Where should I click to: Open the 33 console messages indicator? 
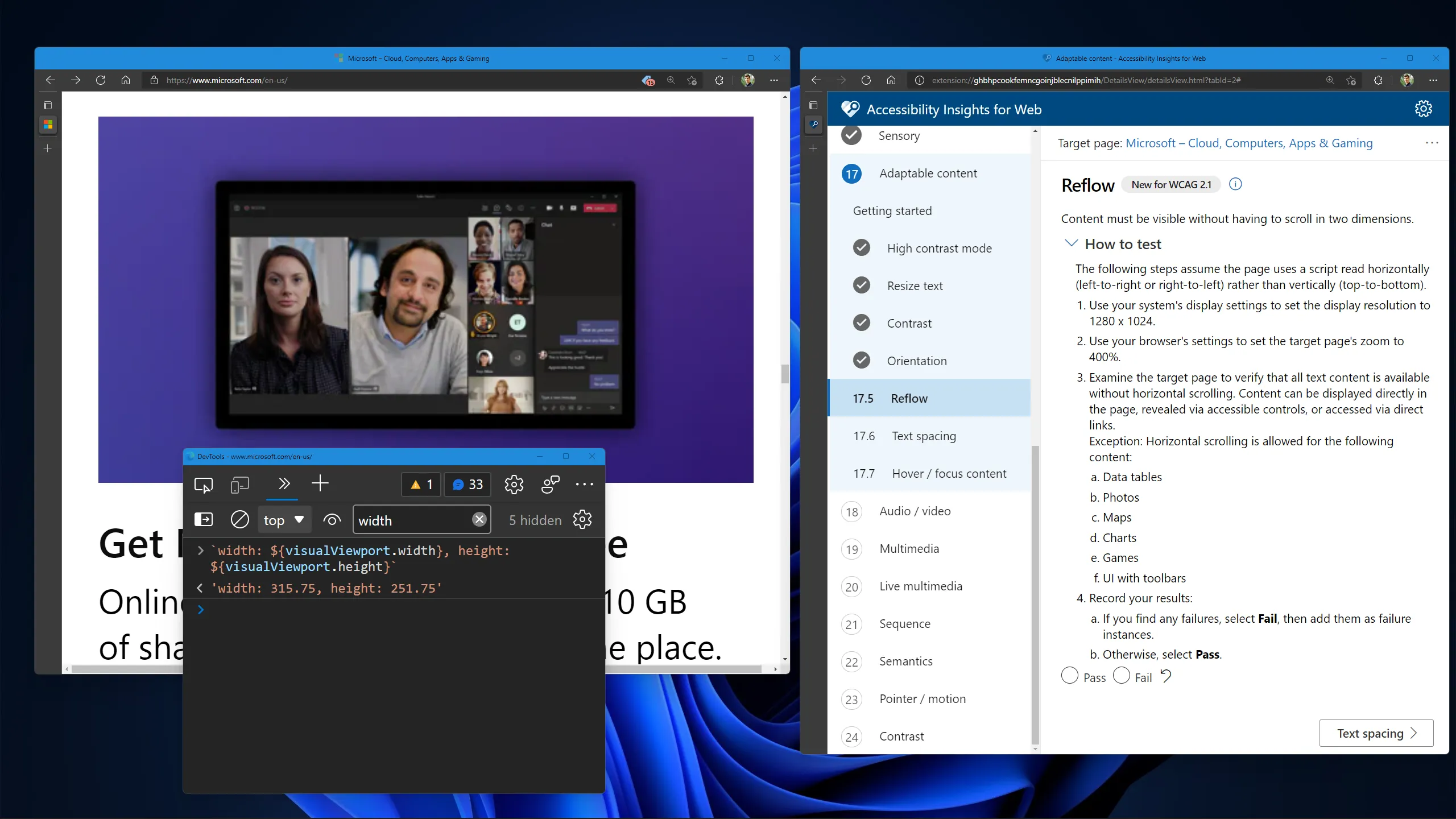click(466, 484)
